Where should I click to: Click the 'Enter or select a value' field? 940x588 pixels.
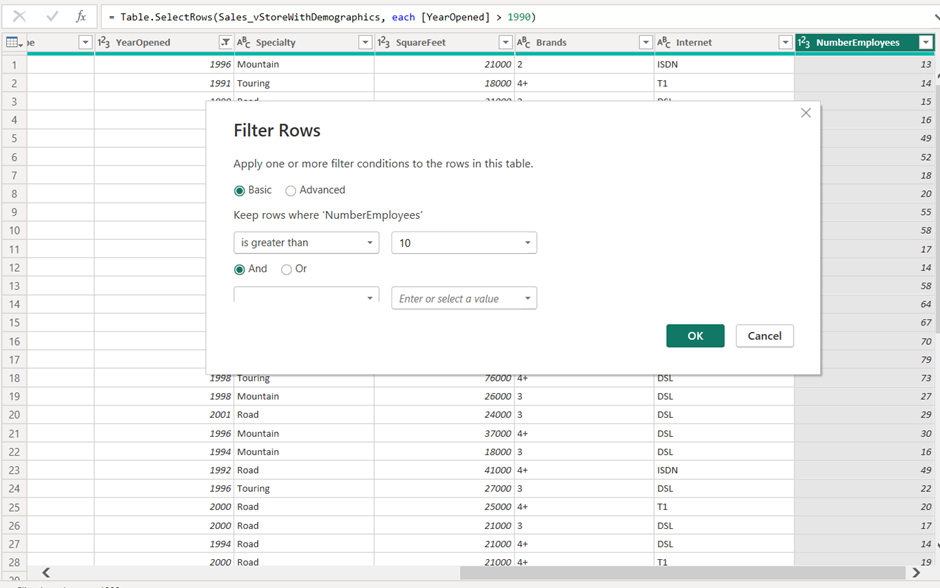pyautogui.click(x=456, y=298)
